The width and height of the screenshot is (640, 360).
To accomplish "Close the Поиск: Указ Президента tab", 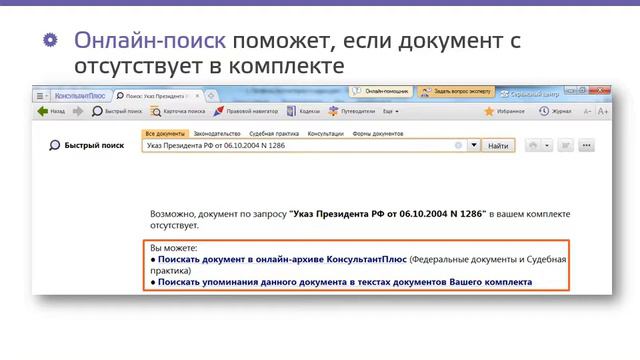I will coord(198,96).
